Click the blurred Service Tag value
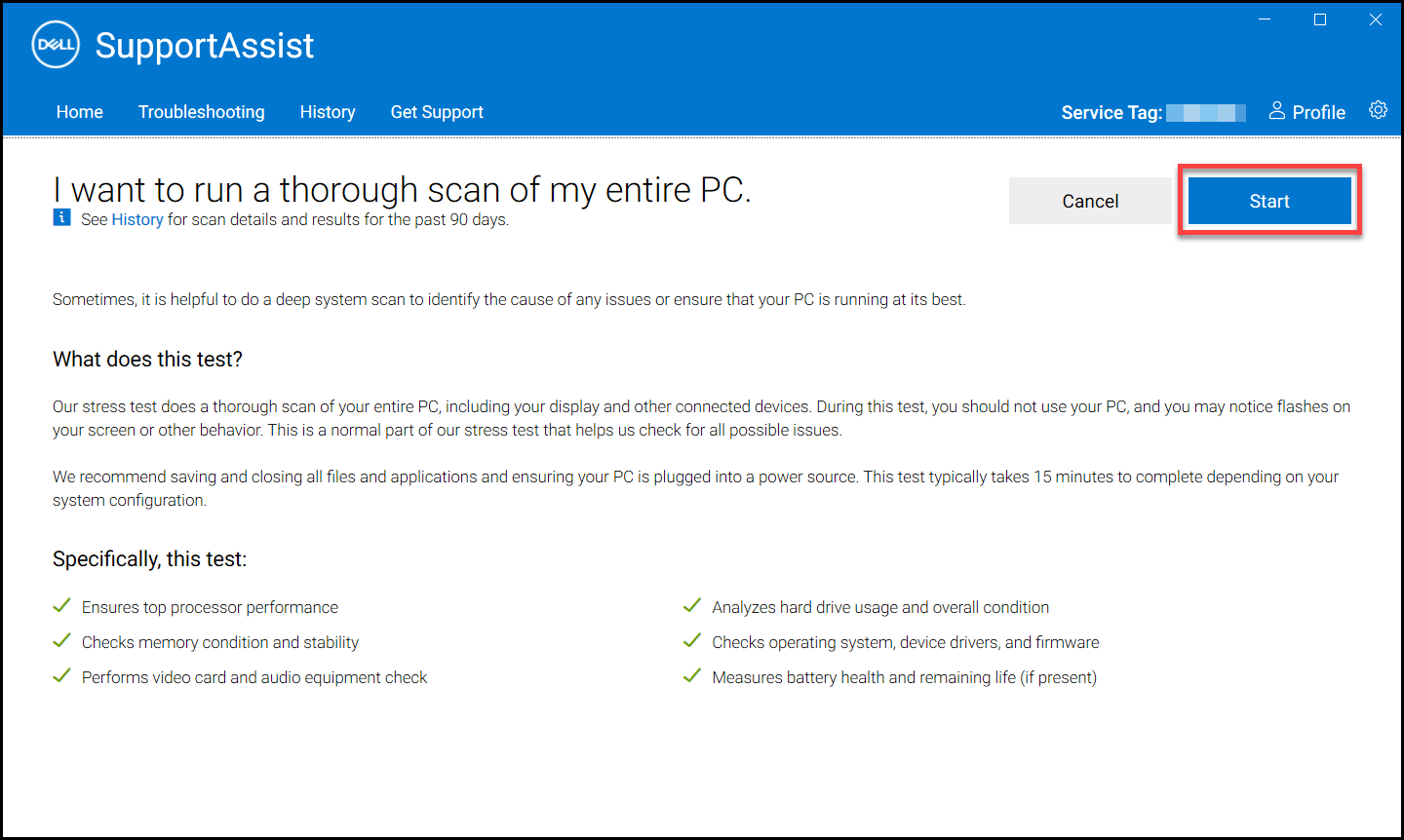Viewport: 1404px width, 840px height. [1206, 111]
